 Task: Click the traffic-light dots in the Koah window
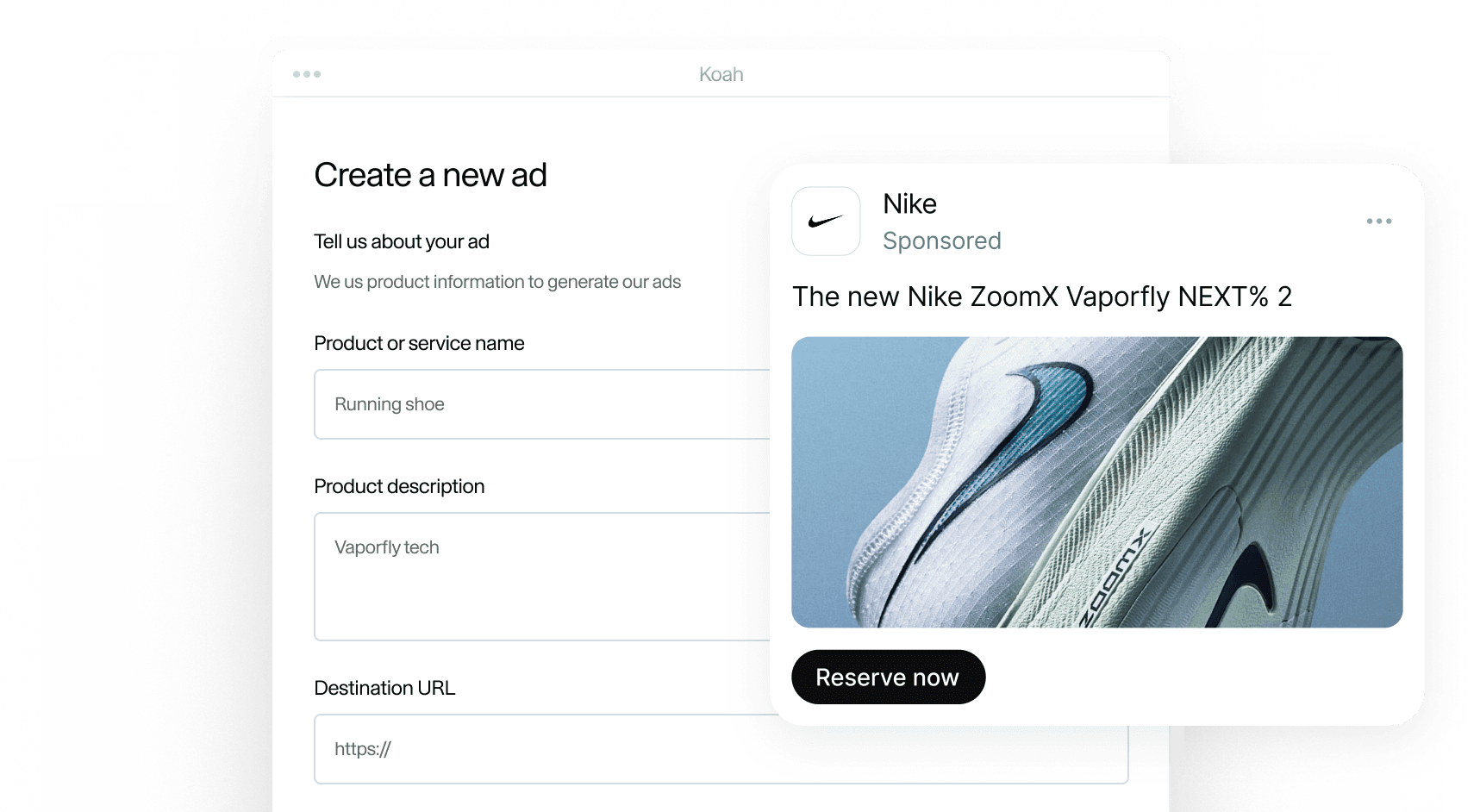(307, 74)
